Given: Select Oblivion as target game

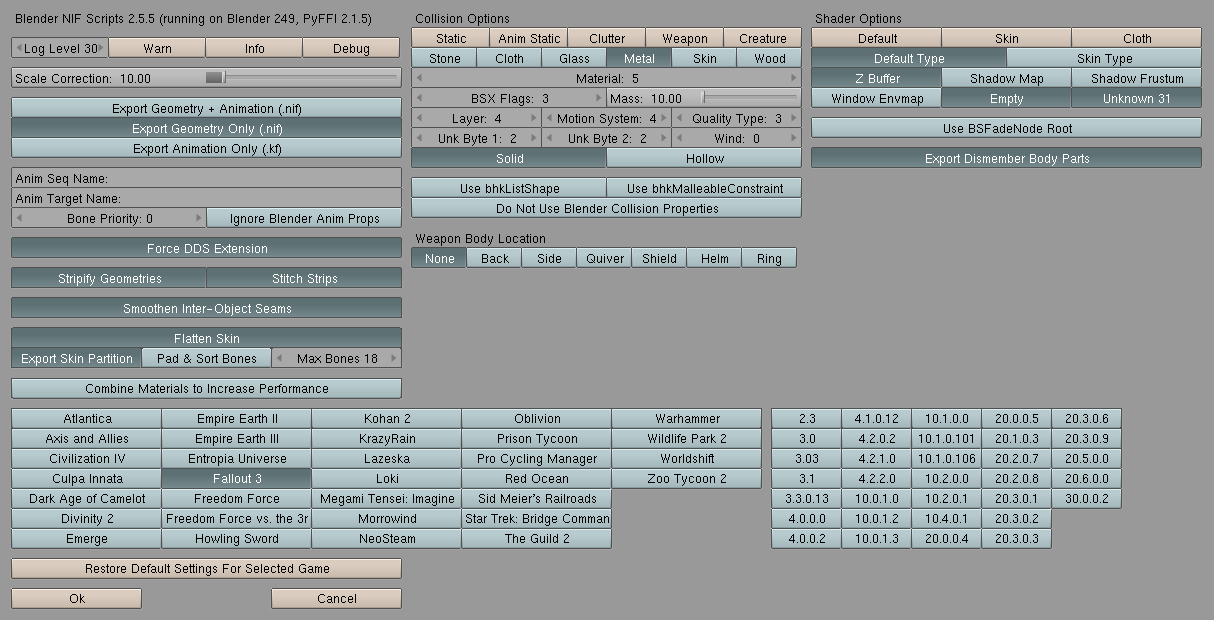Looking at the screenshot, I should (x=537, y=418).
